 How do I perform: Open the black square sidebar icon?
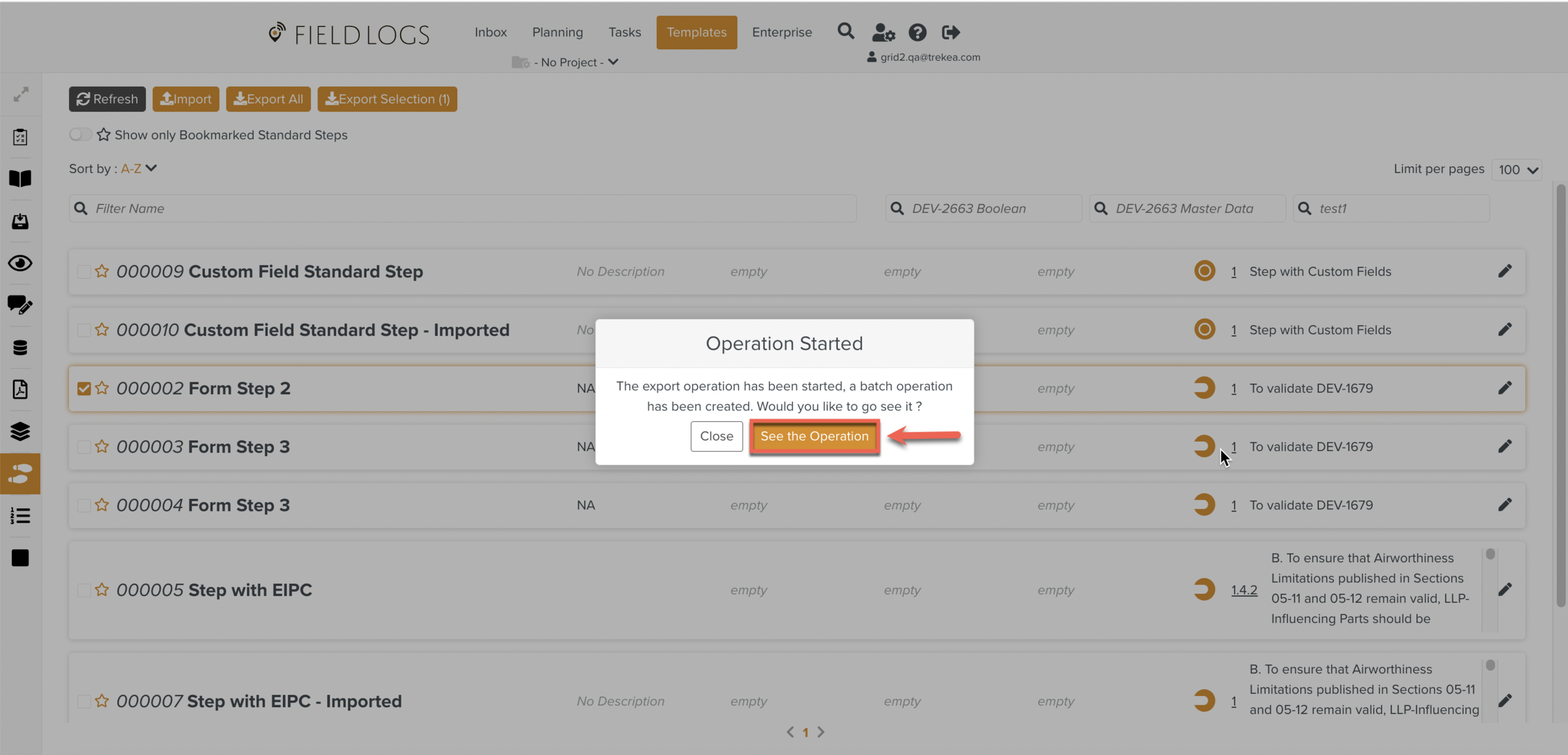(20, 558)
